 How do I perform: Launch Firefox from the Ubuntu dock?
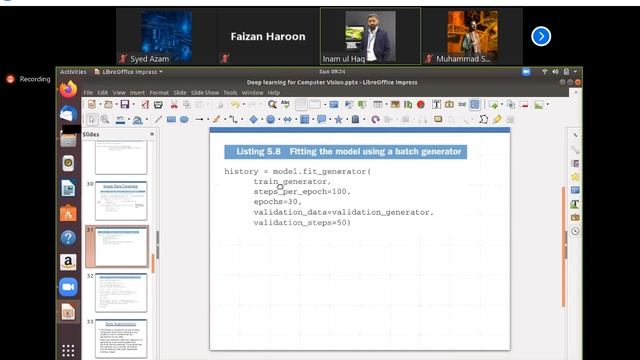pyautogui.click(x=68, y=89)
